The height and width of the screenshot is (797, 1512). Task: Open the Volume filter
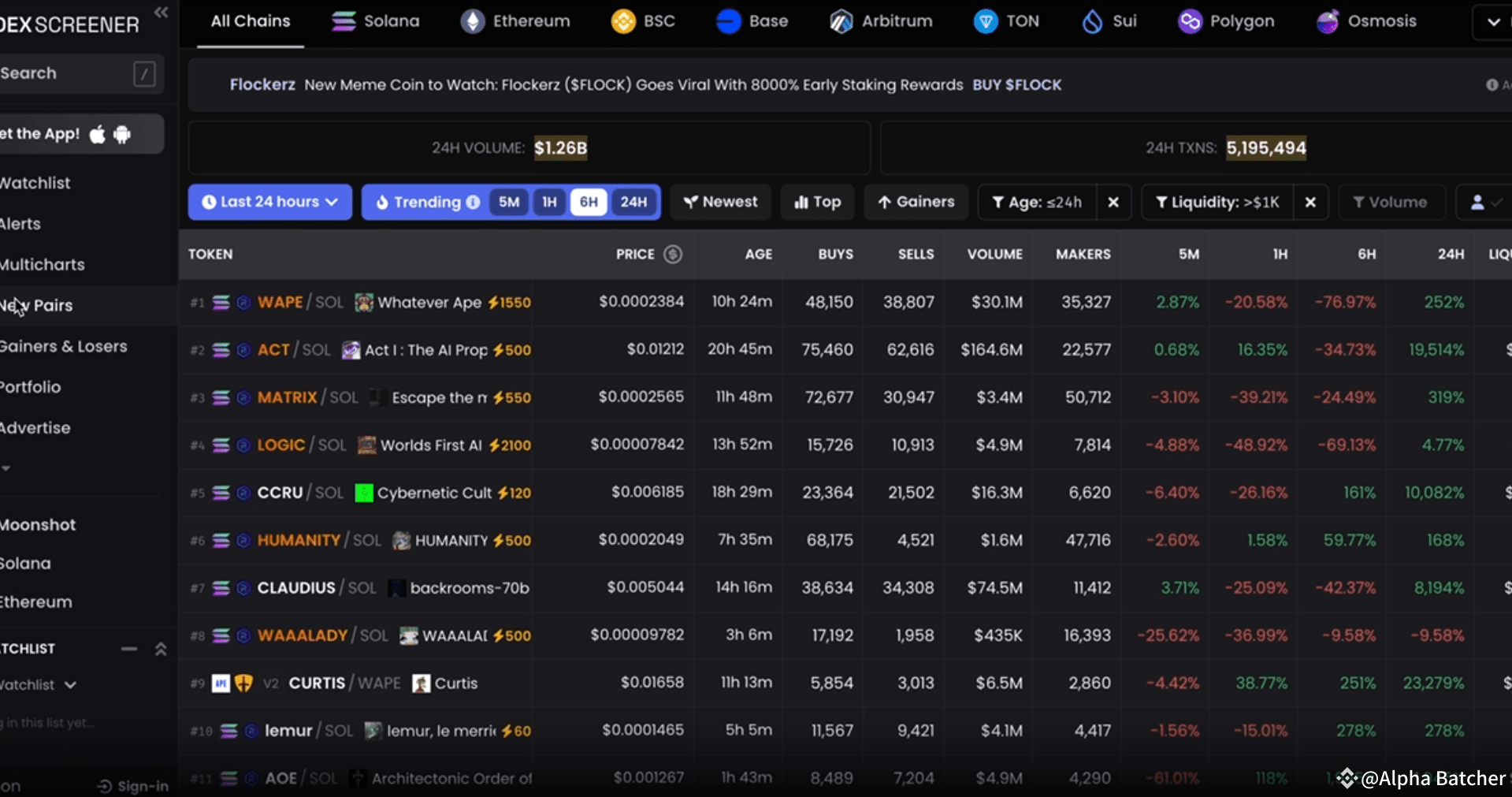[x=1391, y=203]
